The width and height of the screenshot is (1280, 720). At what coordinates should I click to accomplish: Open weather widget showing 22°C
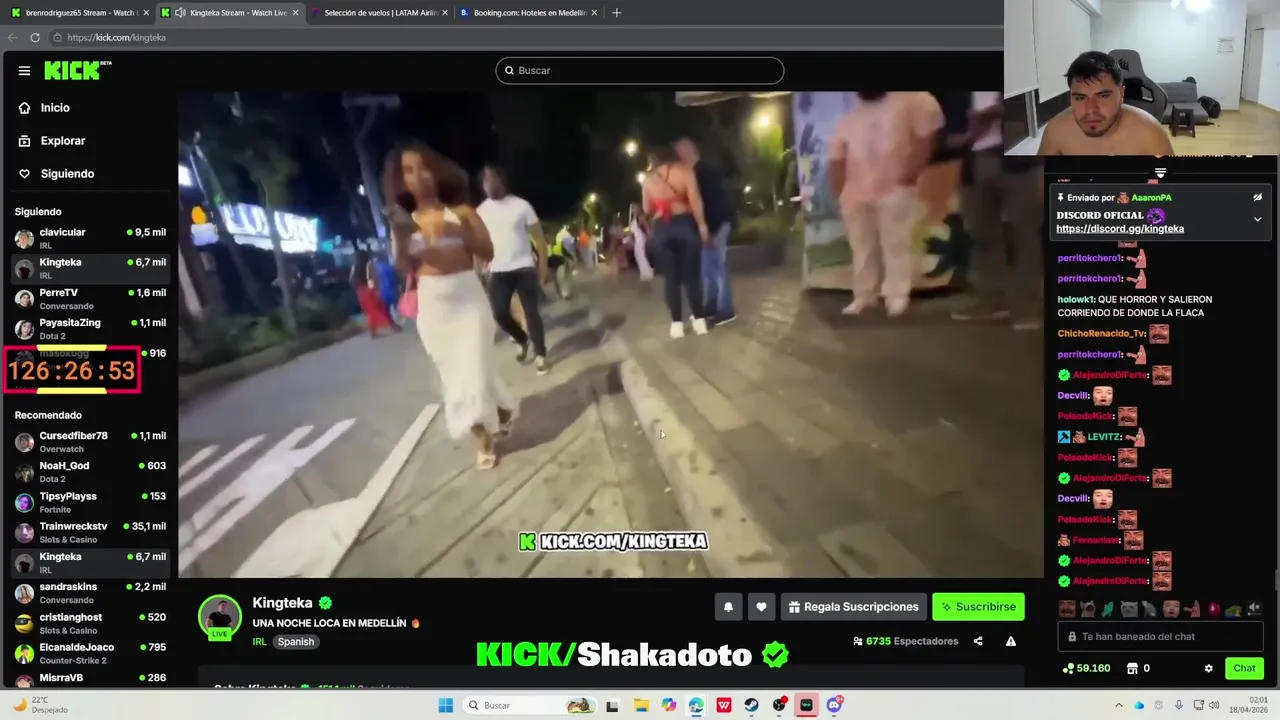pyautogui.click(x=40, y=705)
